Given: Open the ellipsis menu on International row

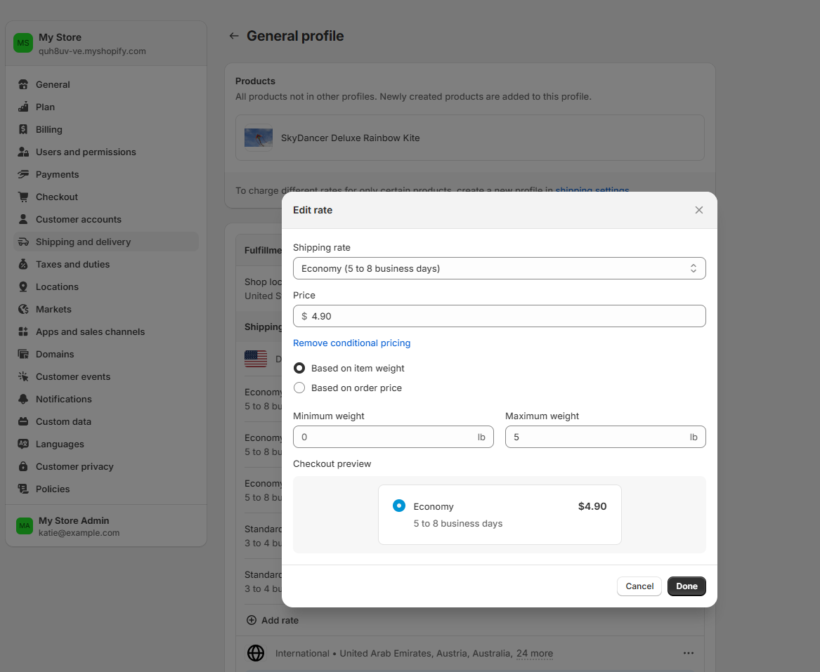Looking at the screenshot, I should (688, 652).
